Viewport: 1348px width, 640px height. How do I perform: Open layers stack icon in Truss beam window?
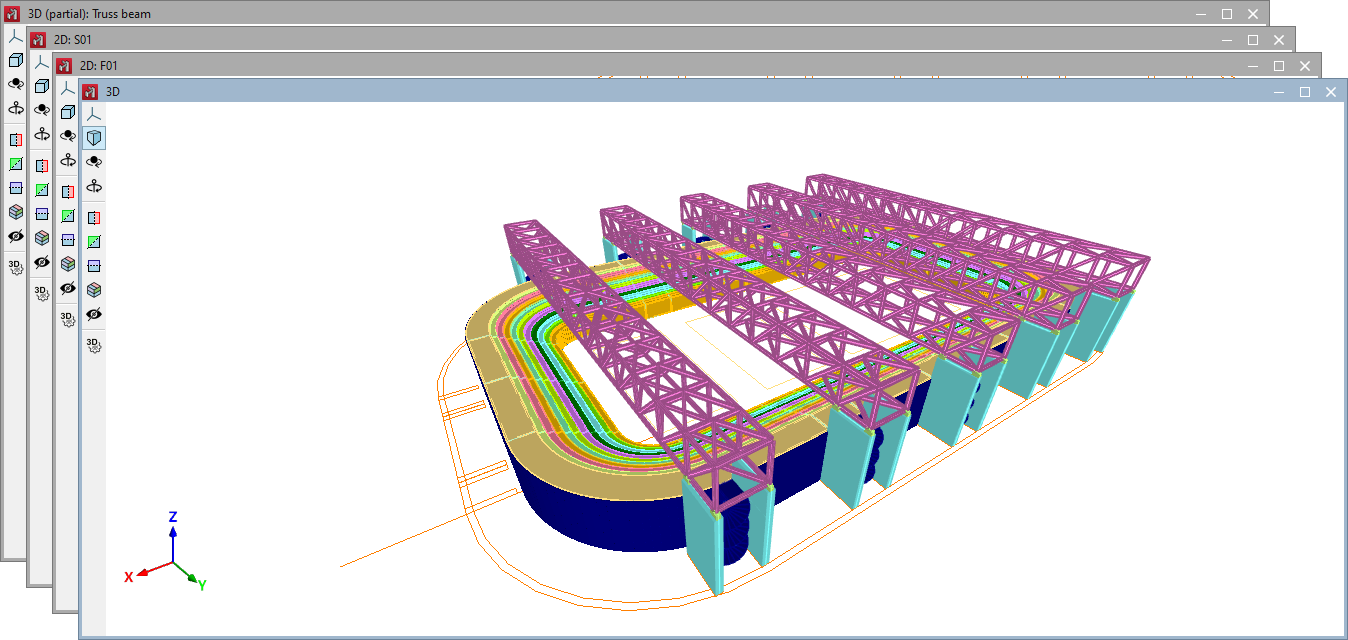click(16, 212)
